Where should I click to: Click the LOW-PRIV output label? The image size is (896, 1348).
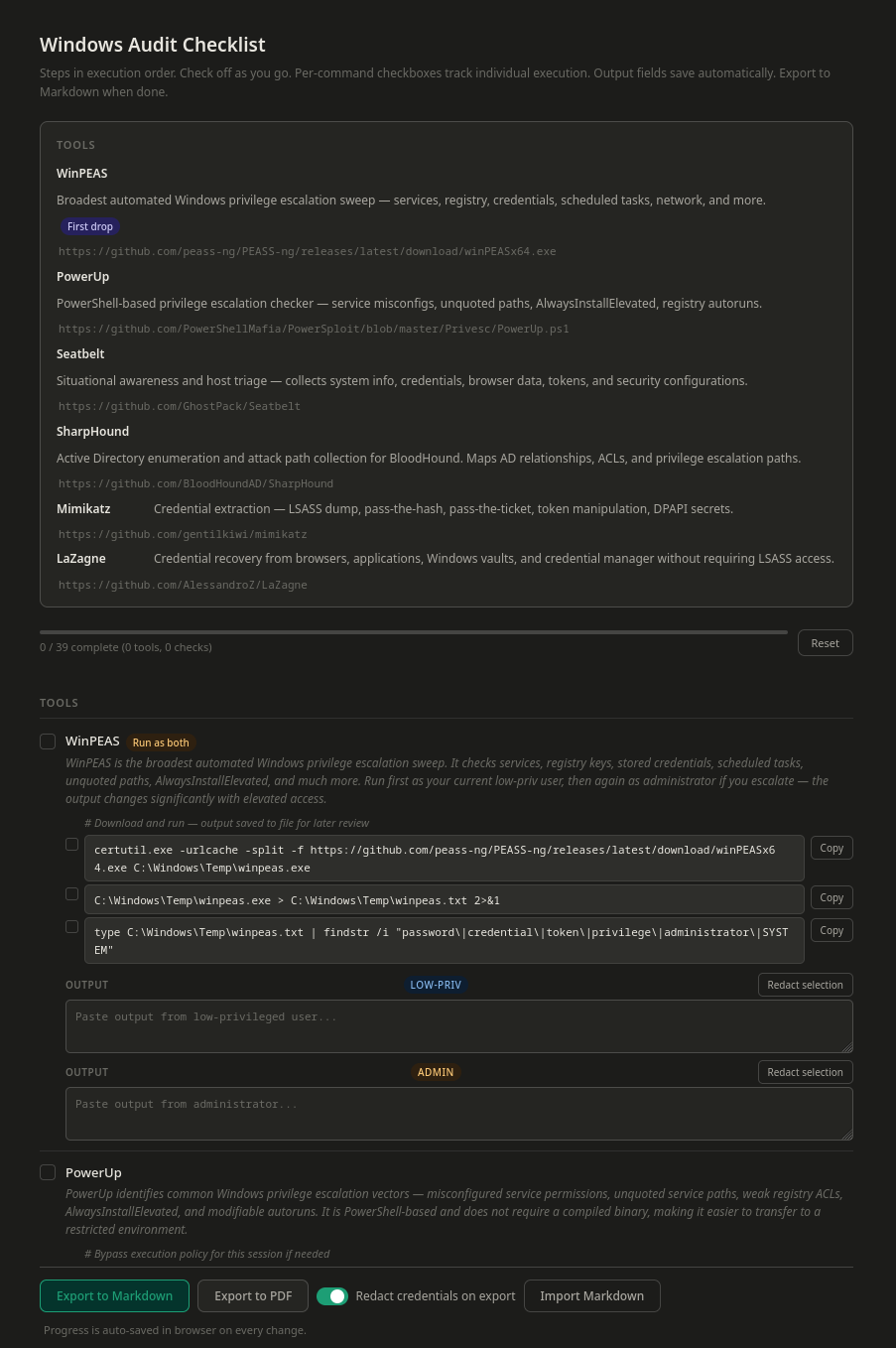[436, 985]
